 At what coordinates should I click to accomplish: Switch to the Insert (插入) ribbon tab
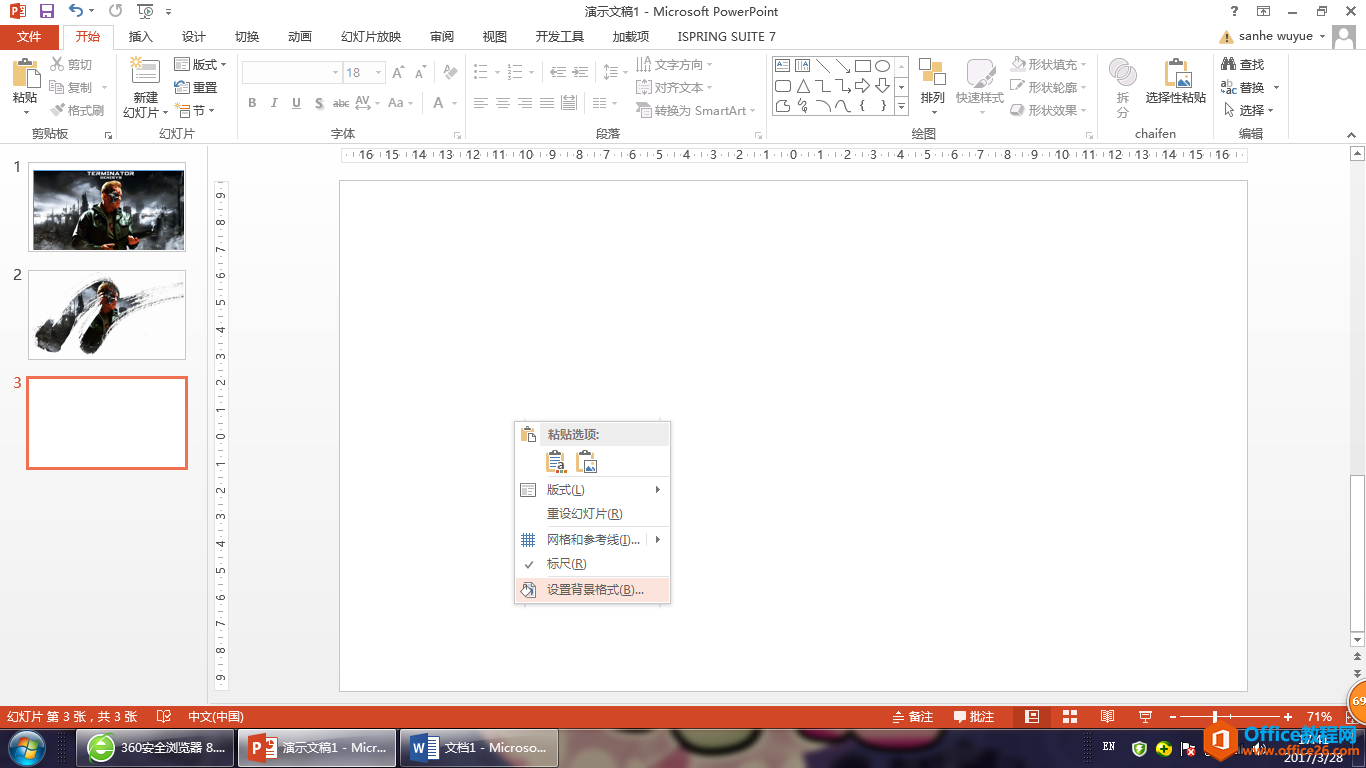pos(141,37)
